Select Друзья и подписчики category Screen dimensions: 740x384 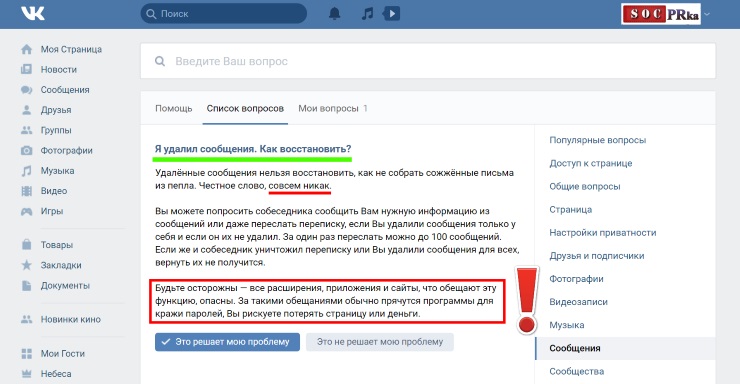pos(597,256)
